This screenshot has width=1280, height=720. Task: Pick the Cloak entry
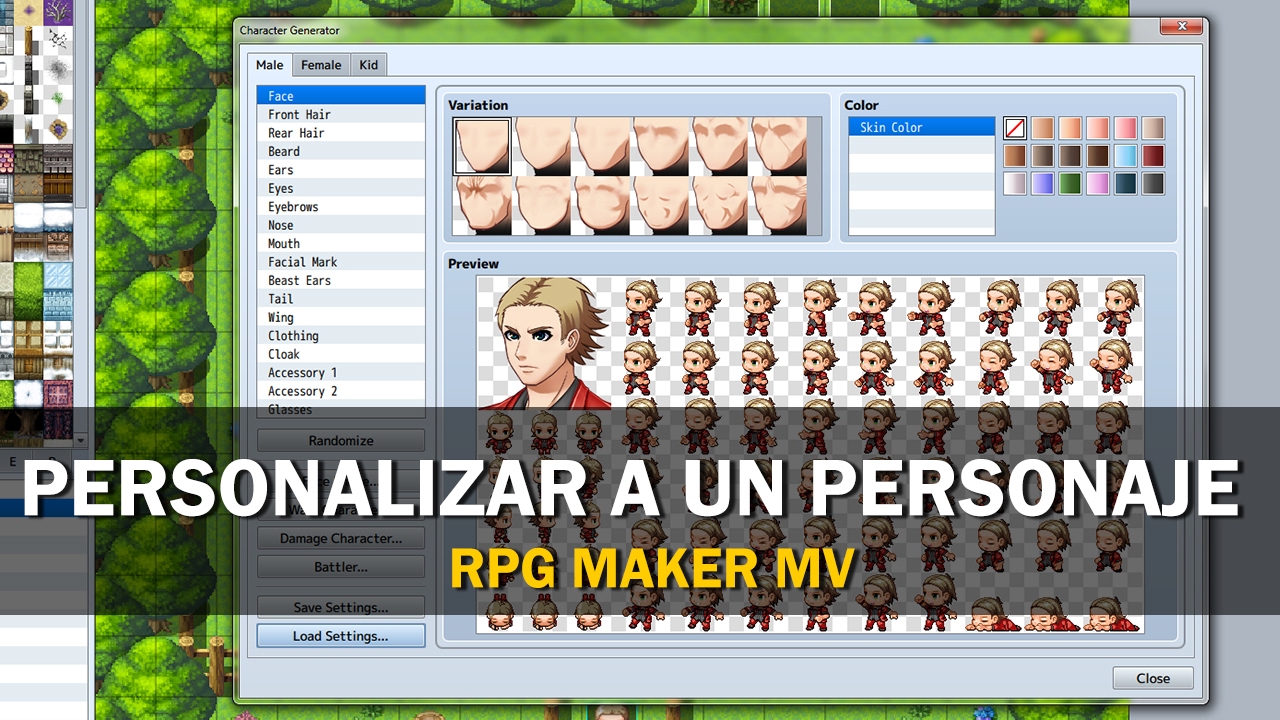point(341,355)
